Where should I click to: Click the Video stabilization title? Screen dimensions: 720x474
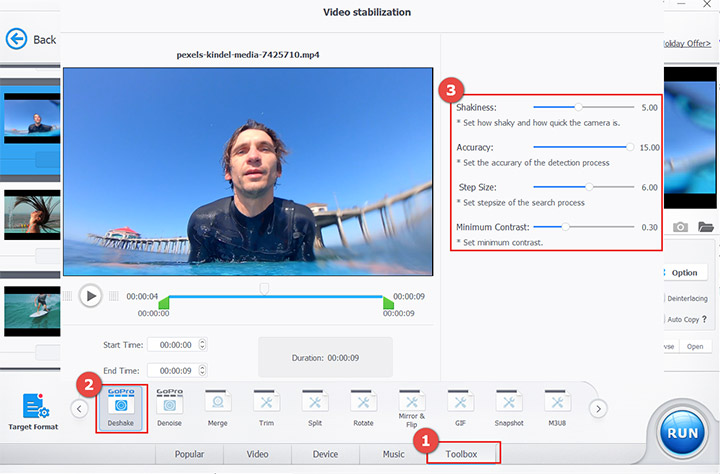367,12
